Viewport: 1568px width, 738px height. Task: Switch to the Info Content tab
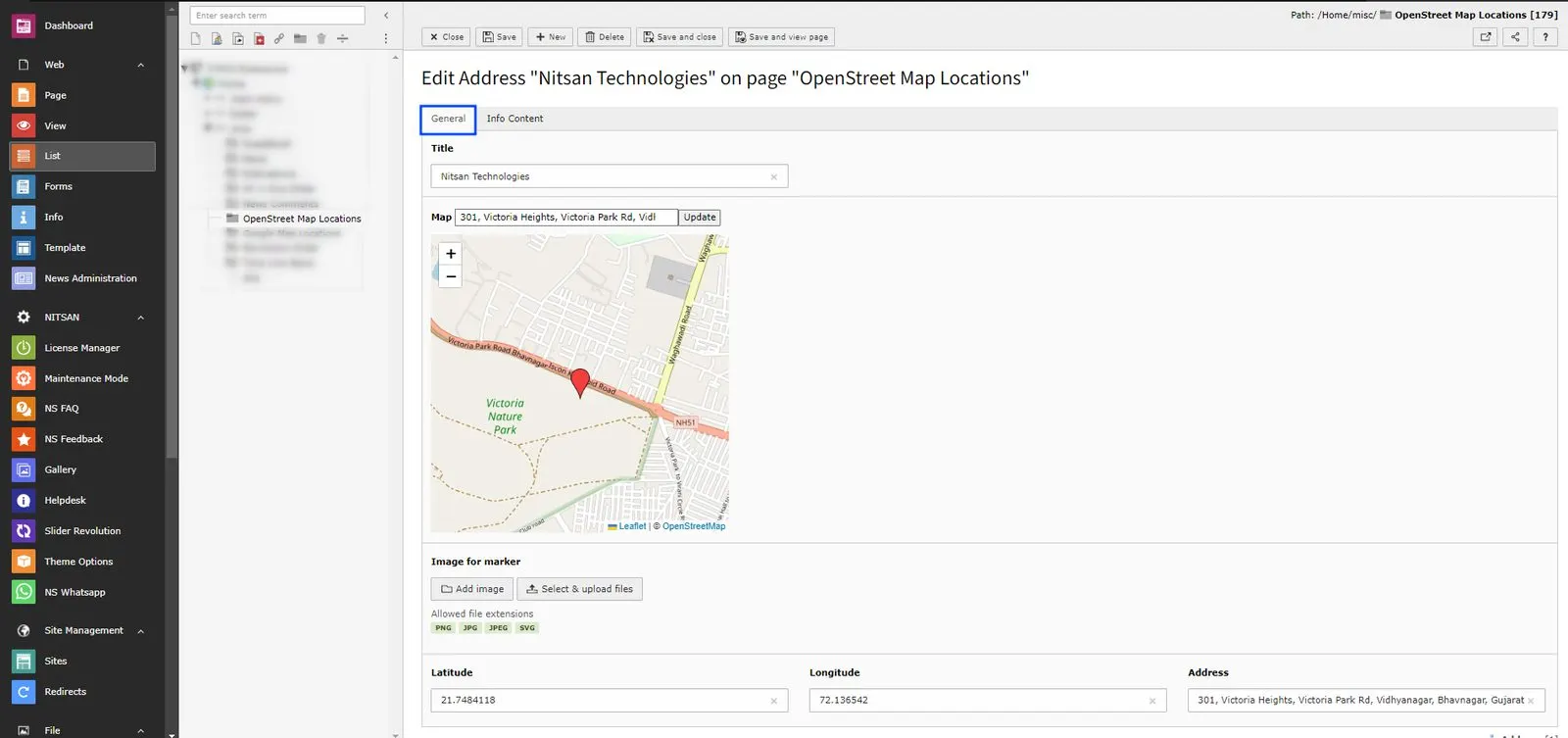point(514,119)
